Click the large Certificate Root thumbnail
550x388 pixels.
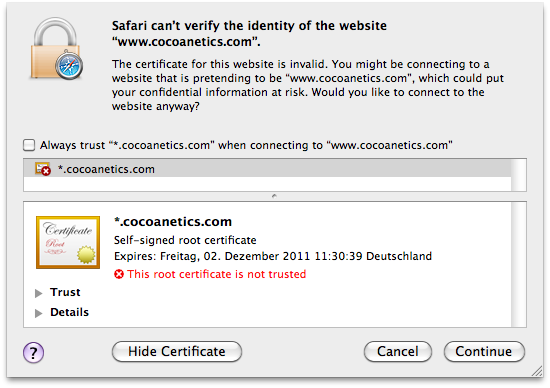tap(68, 242)
